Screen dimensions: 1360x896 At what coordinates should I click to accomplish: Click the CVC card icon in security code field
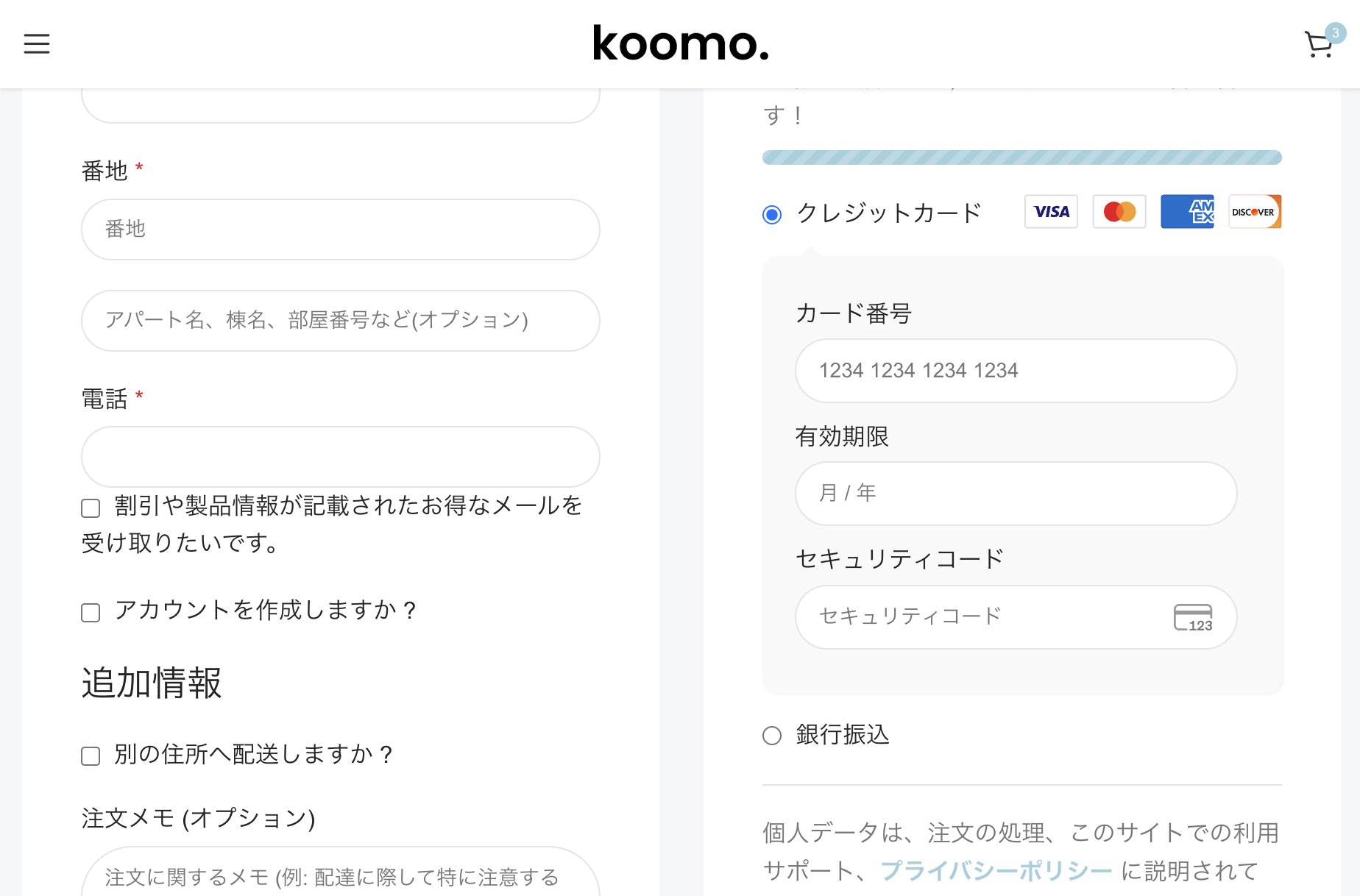click(x=1193, y=618)
